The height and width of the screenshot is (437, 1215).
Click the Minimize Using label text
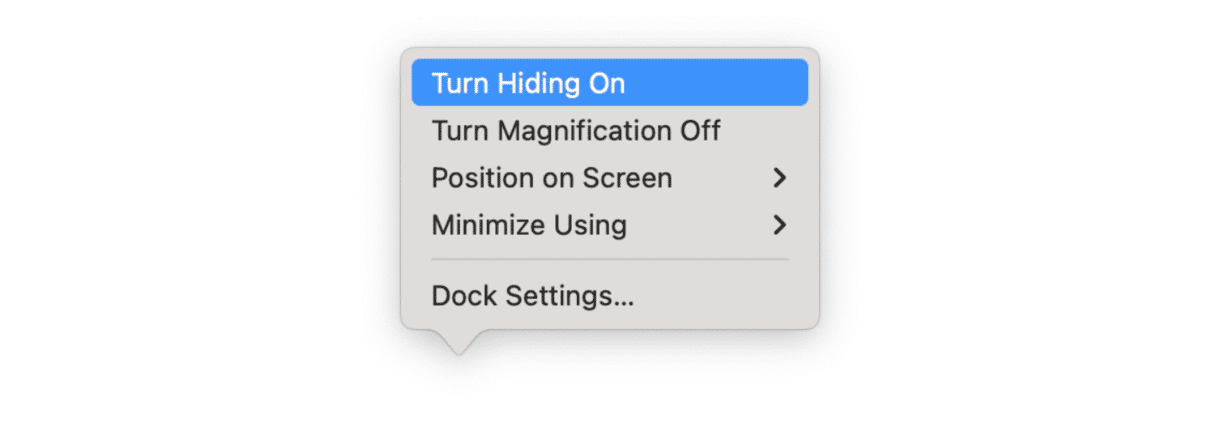point(529,225)
